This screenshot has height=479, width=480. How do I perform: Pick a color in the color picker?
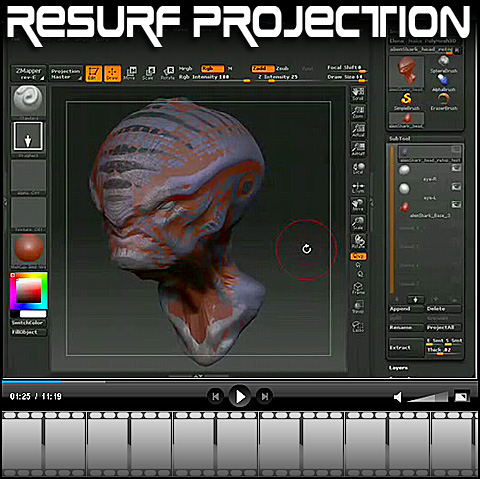[x=29, y=291]
